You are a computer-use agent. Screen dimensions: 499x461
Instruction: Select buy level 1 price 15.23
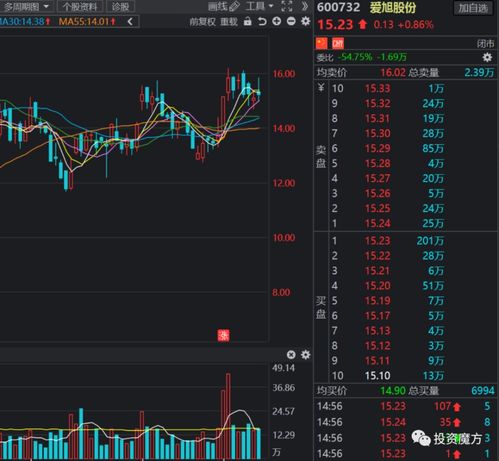pos(377,241)
